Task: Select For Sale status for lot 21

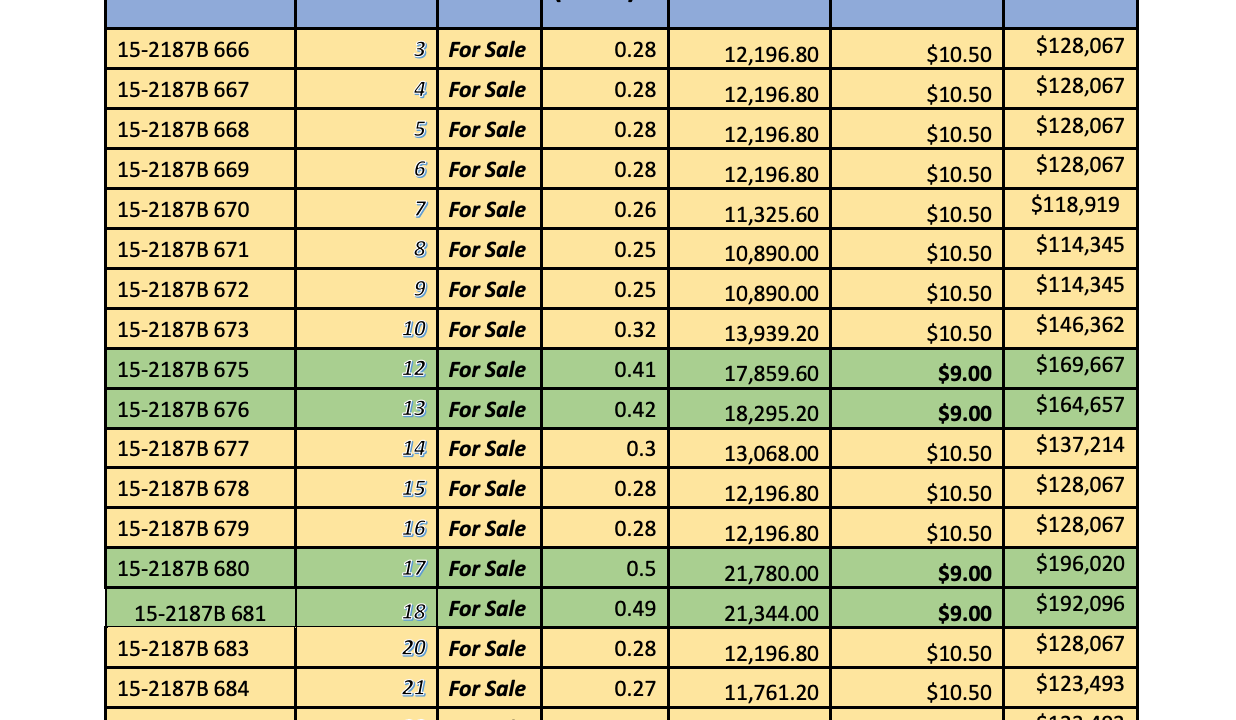Action: (x=487, y=689)
